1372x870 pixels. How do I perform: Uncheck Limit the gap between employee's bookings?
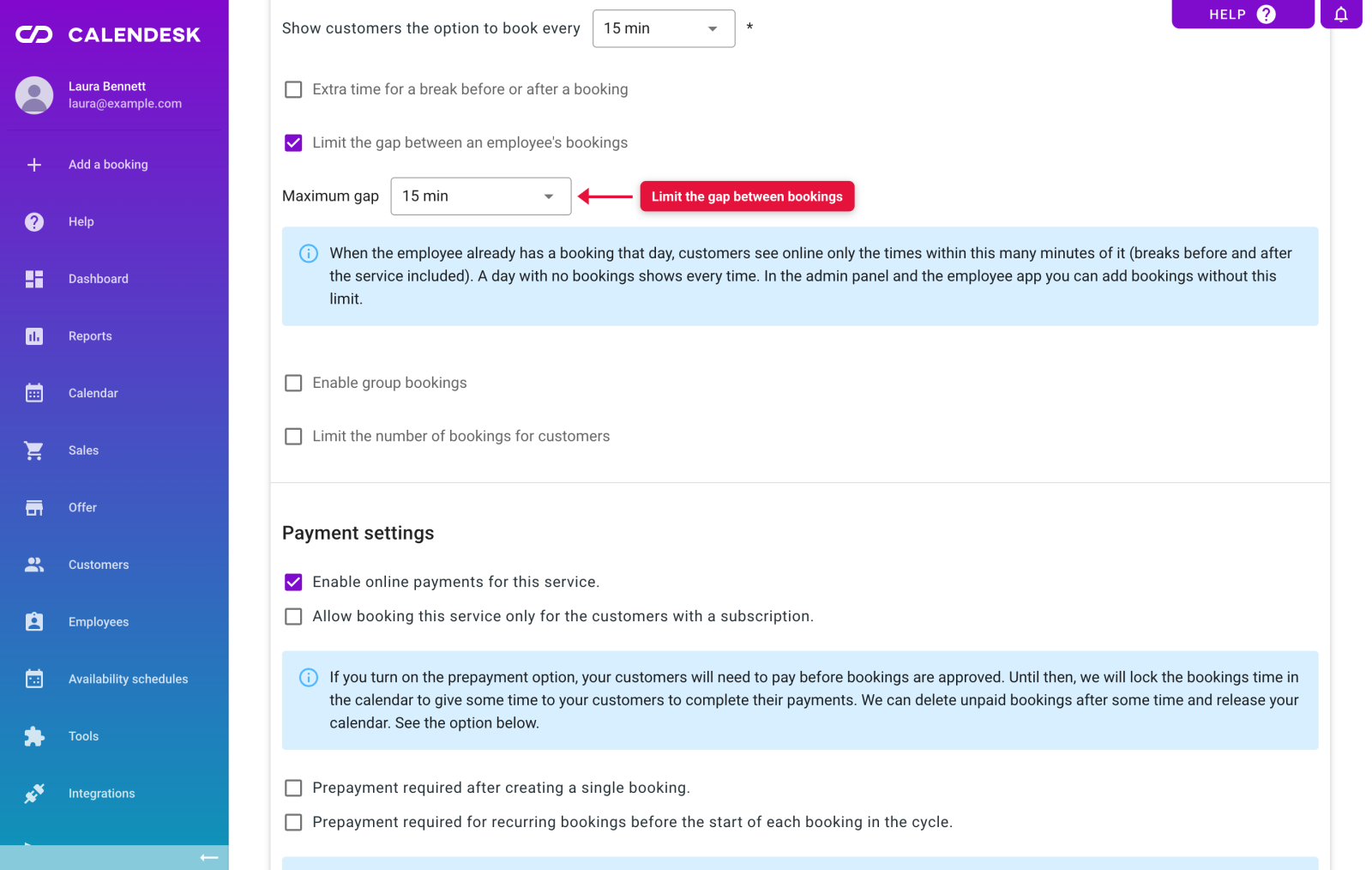point(293,143)
